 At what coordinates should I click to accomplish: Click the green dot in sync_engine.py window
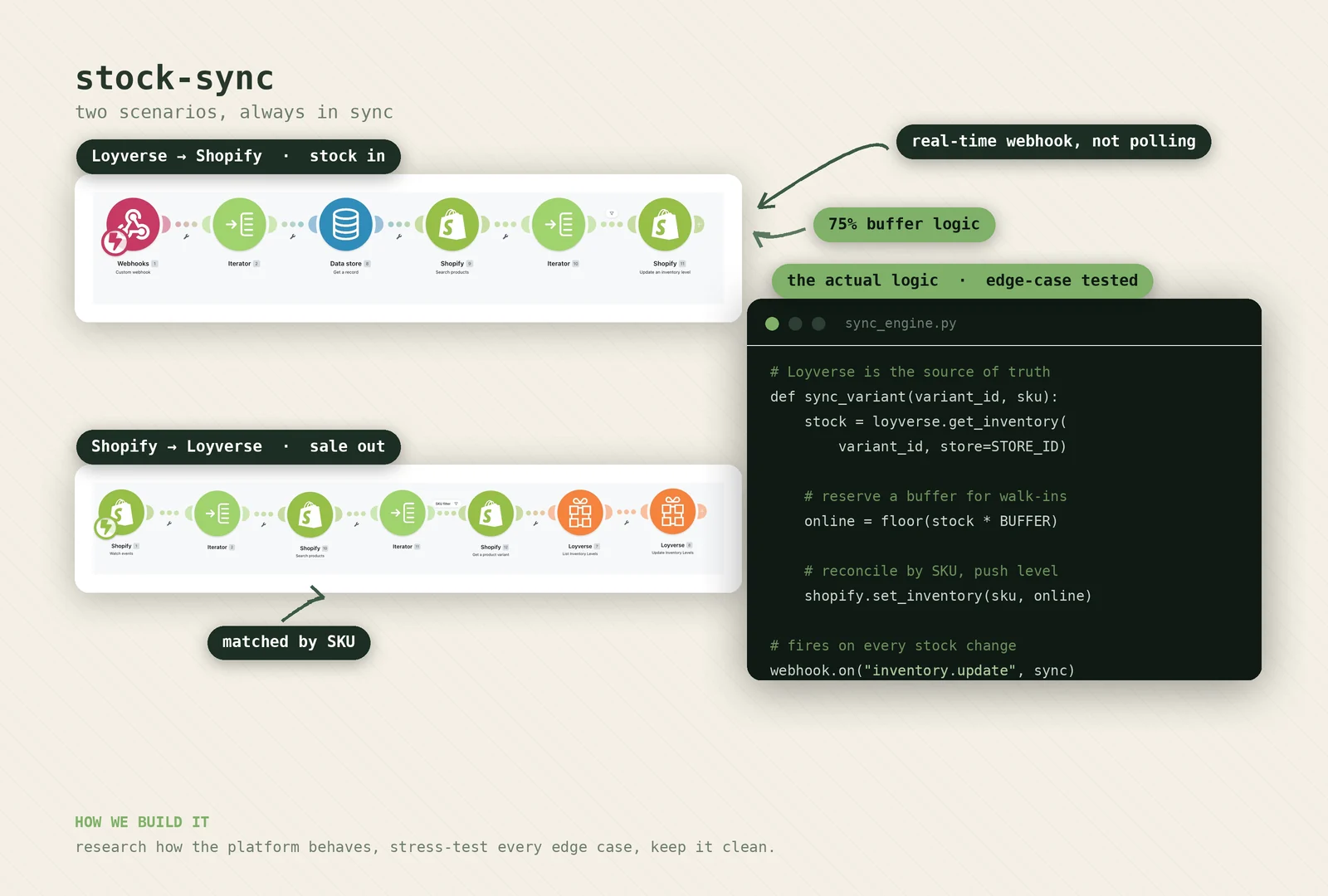click(772, 324)
